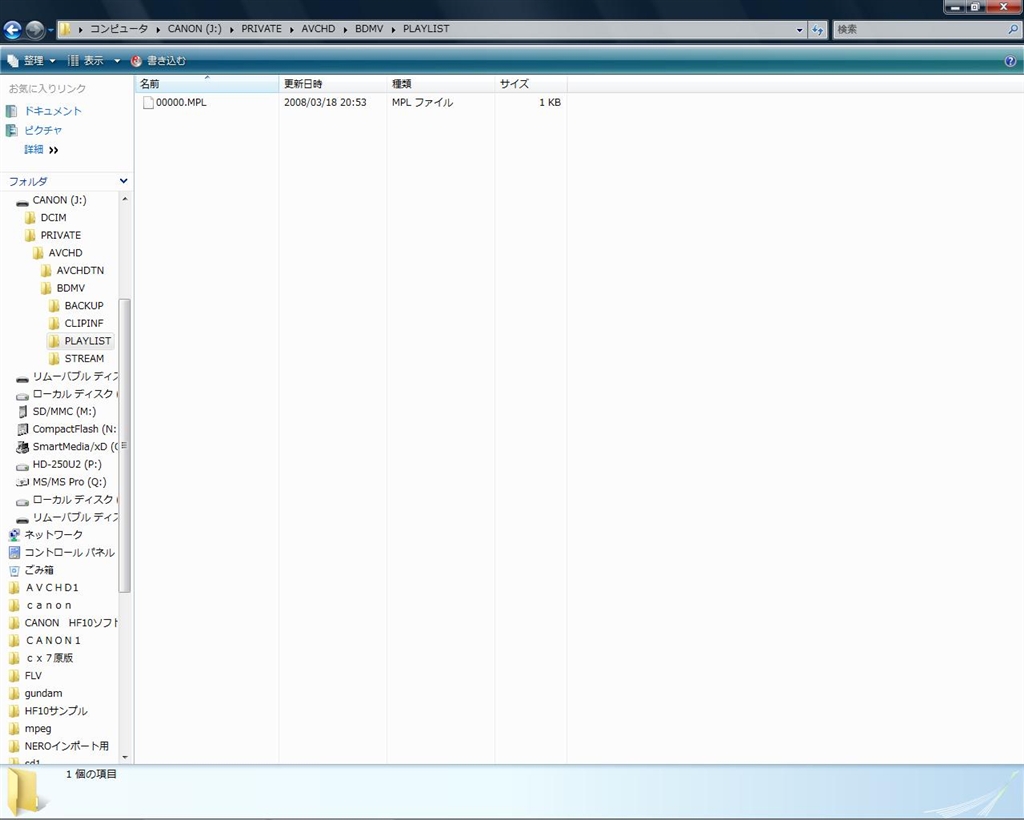Select FLV folder in the tree

coord(33,676)
